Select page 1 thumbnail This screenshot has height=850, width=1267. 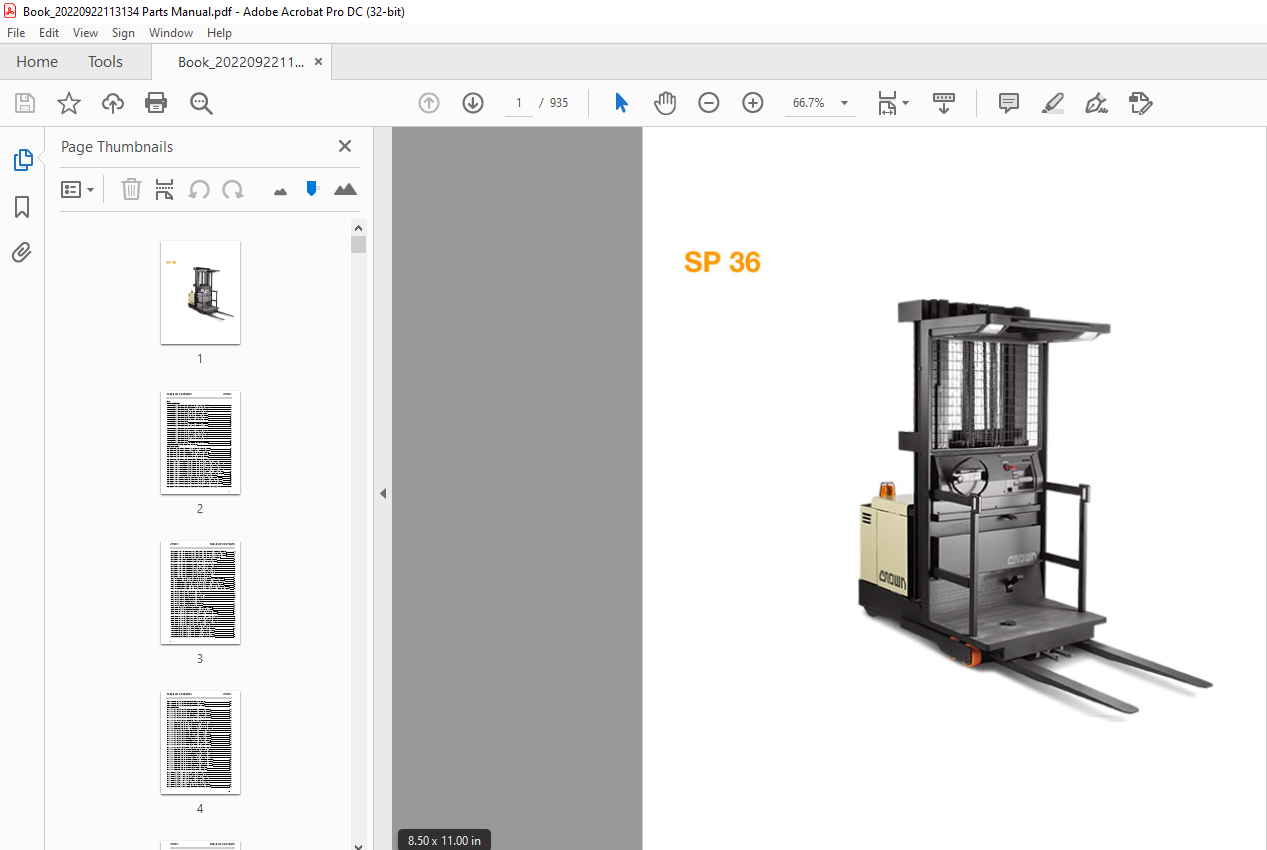pos(200,292)
